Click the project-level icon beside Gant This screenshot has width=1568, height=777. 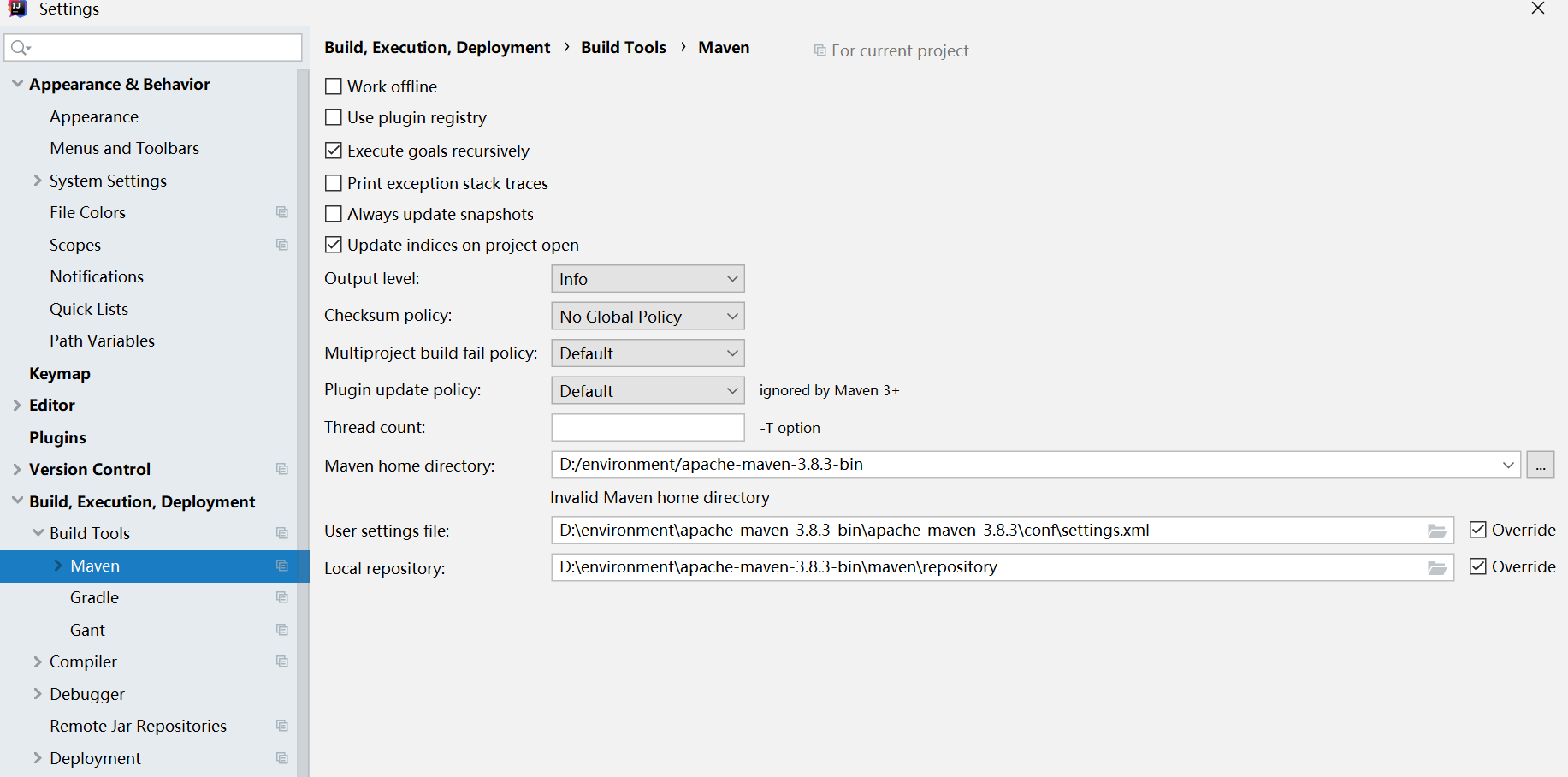pyautogui.click(x=282, y=630)
